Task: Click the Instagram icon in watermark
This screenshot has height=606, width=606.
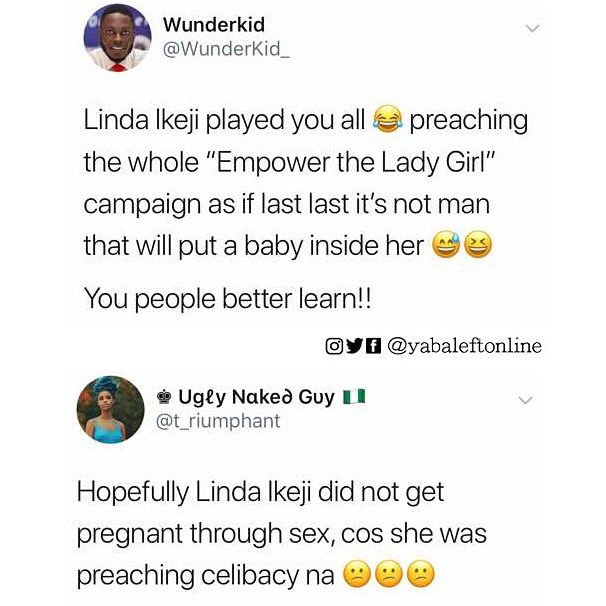Action: tap(335, 346)
